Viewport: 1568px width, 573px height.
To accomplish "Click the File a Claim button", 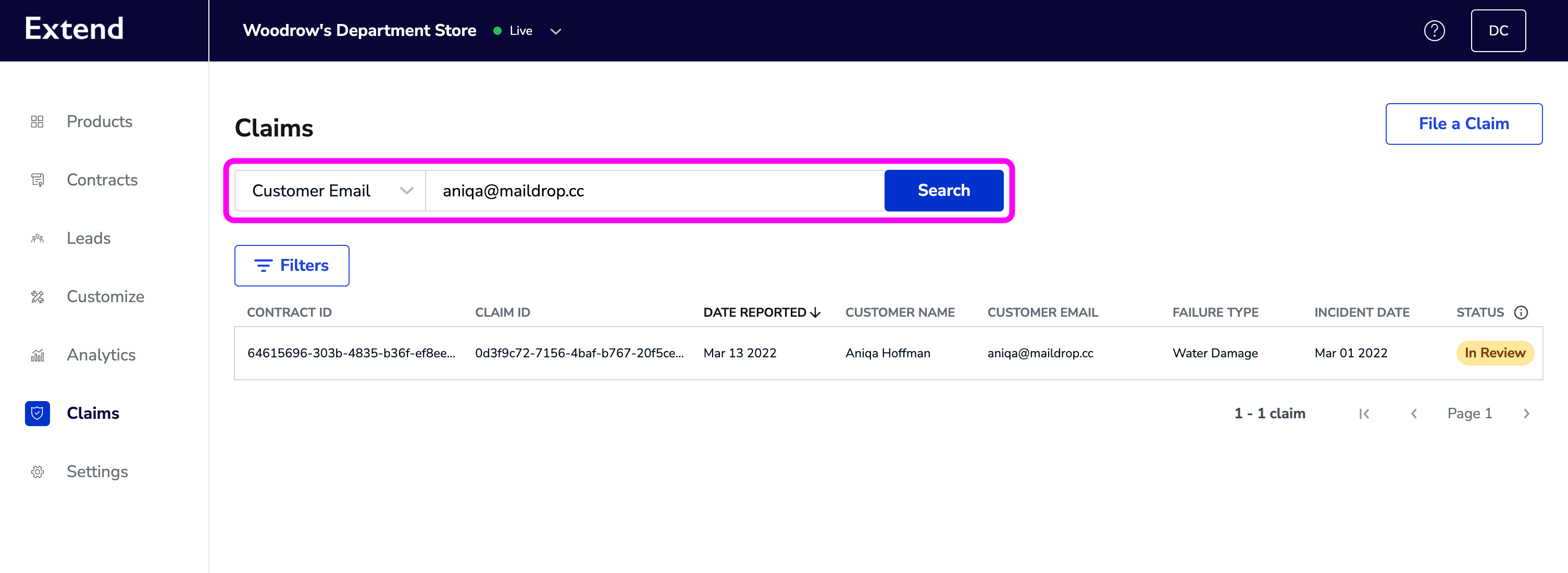I will (x=1463, y=123).
